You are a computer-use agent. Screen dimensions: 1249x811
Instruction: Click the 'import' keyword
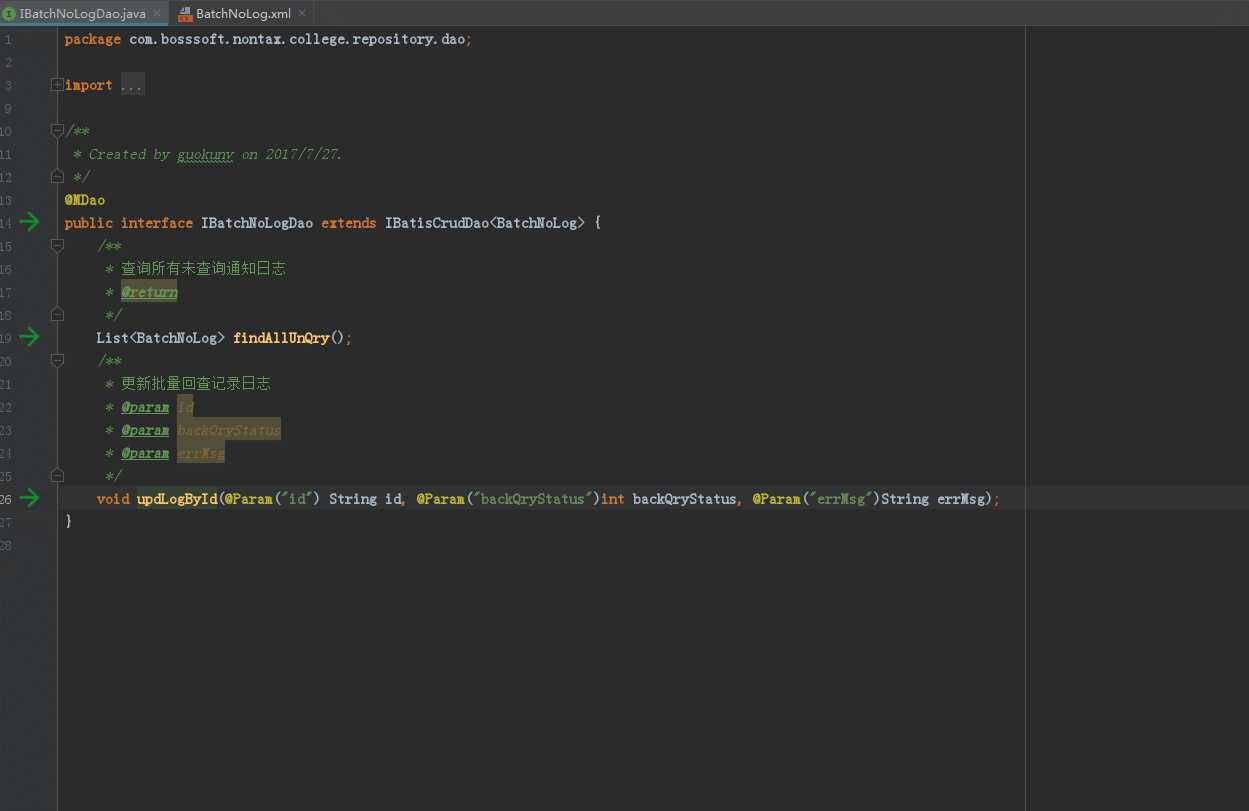click(89, 85)
